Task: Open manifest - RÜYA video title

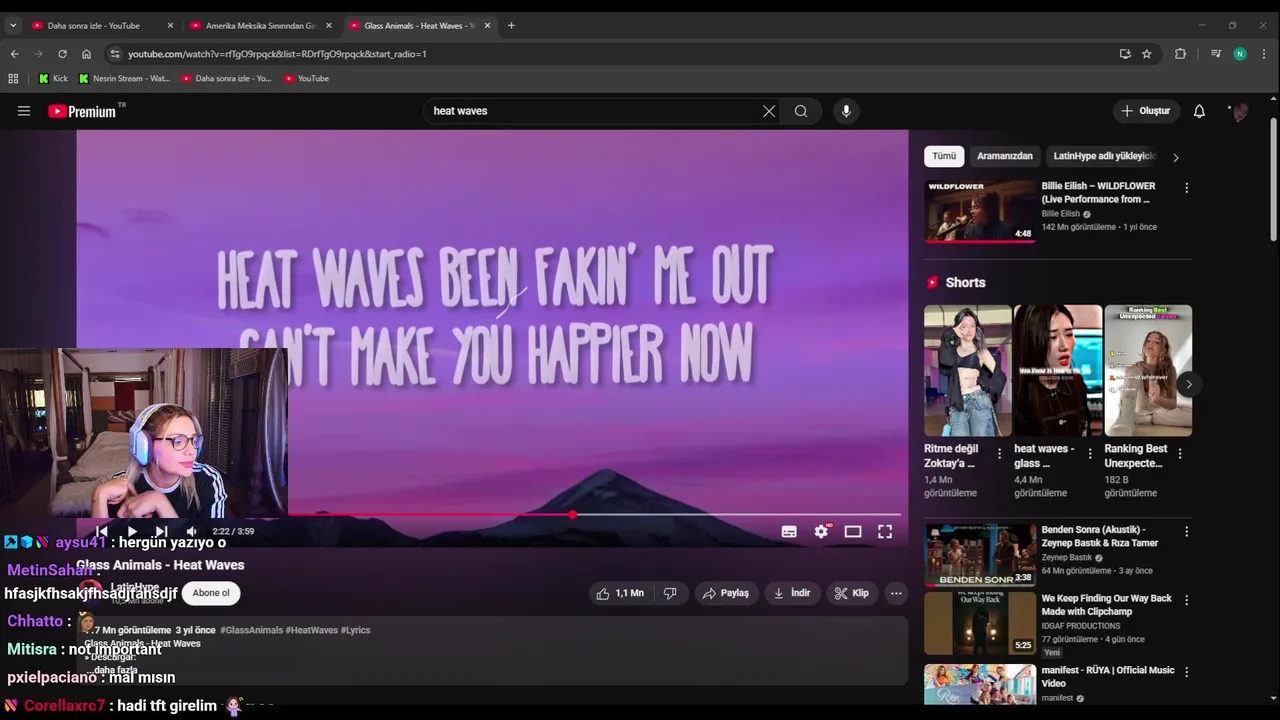Action: pyautogui.click(x=1108, y=677)
